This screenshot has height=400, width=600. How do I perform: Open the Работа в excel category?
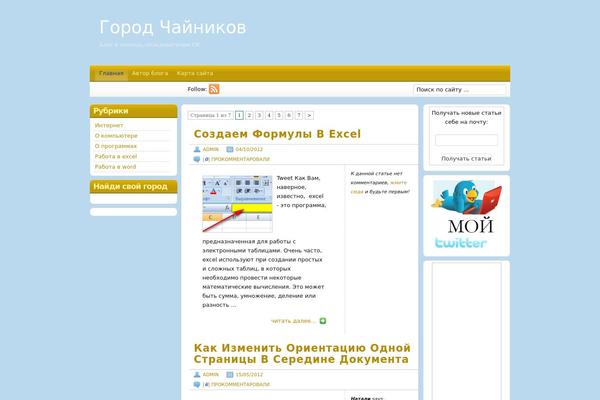[116, 156]
